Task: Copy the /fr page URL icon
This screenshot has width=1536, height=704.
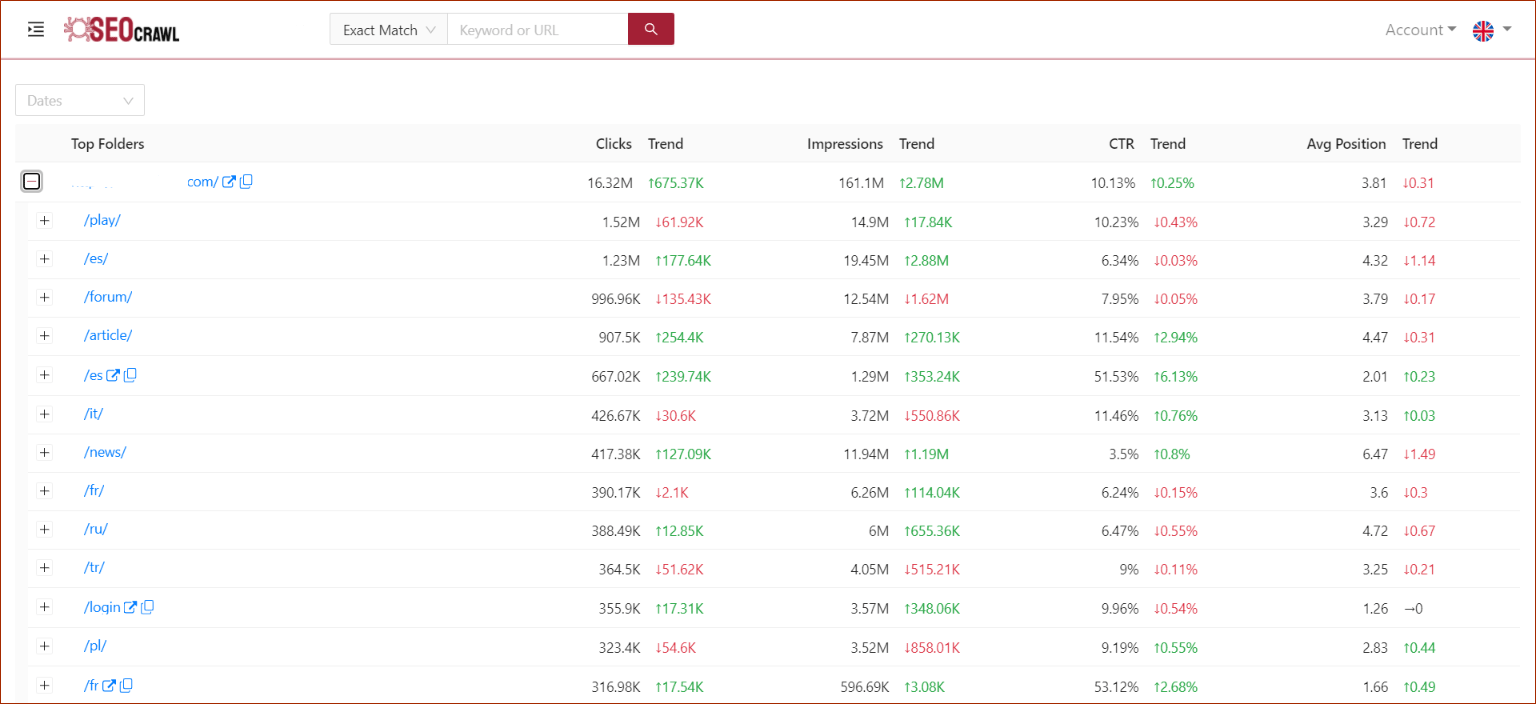Action: pyautogui.click(x=126, y=685)
